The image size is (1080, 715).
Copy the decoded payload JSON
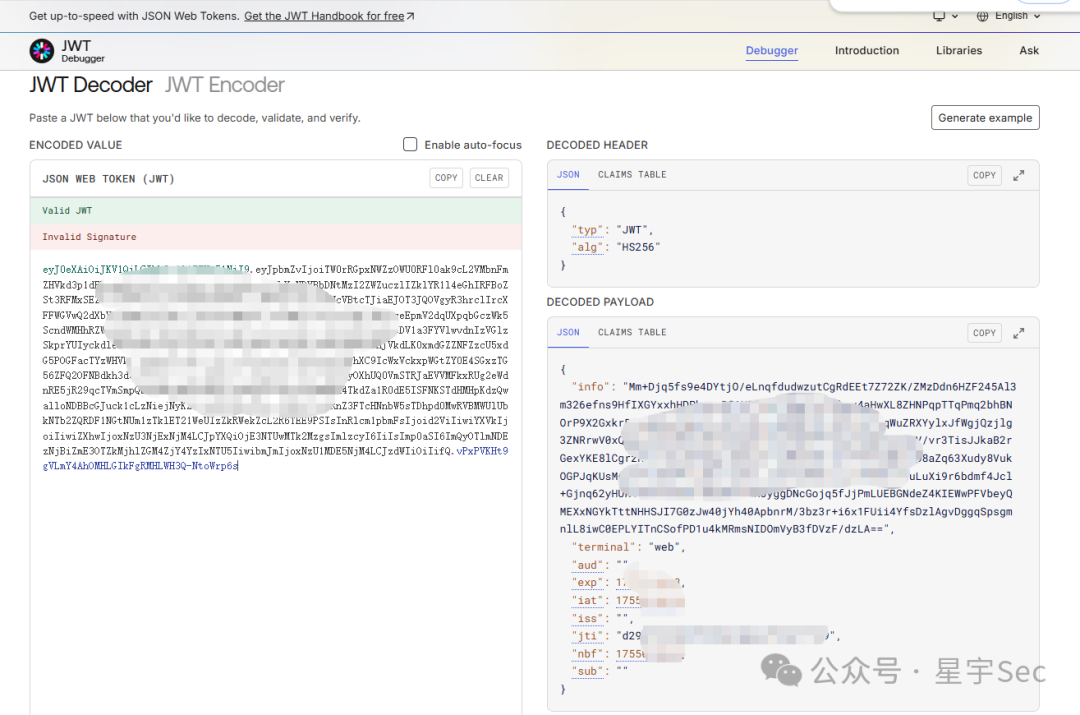point(984,333)
